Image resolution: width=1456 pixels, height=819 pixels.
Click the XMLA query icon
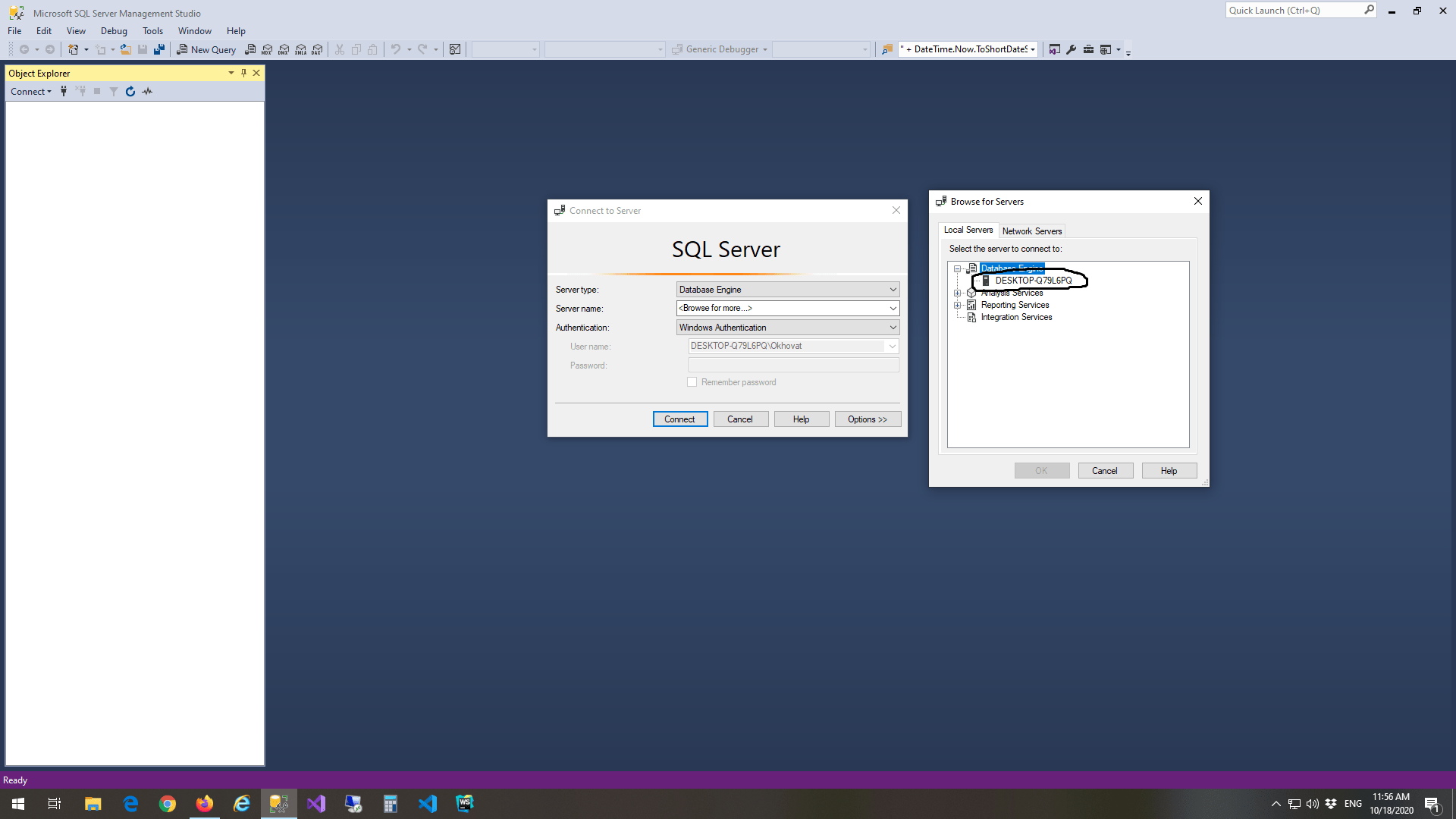point(300,49)
